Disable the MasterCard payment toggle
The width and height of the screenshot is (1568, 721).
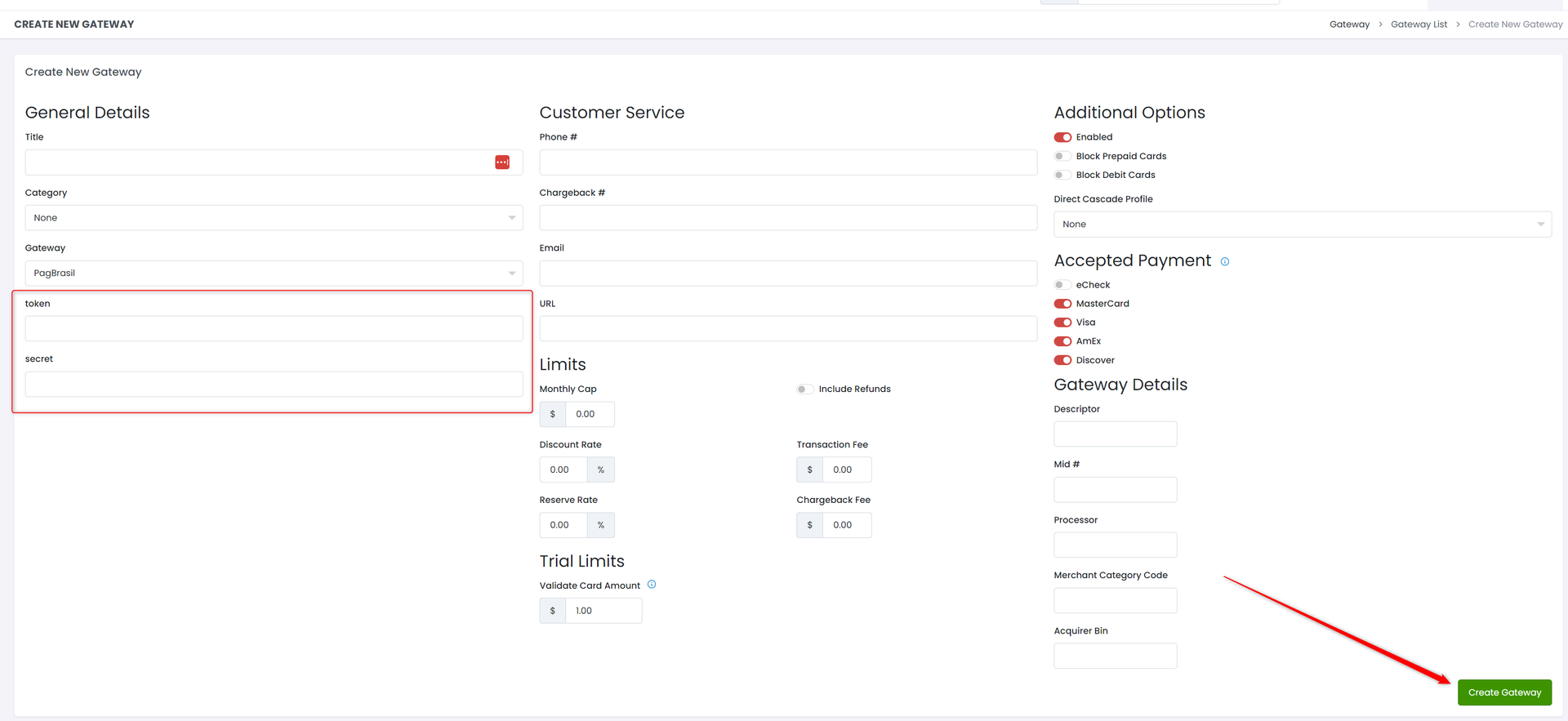[1062, 304]
